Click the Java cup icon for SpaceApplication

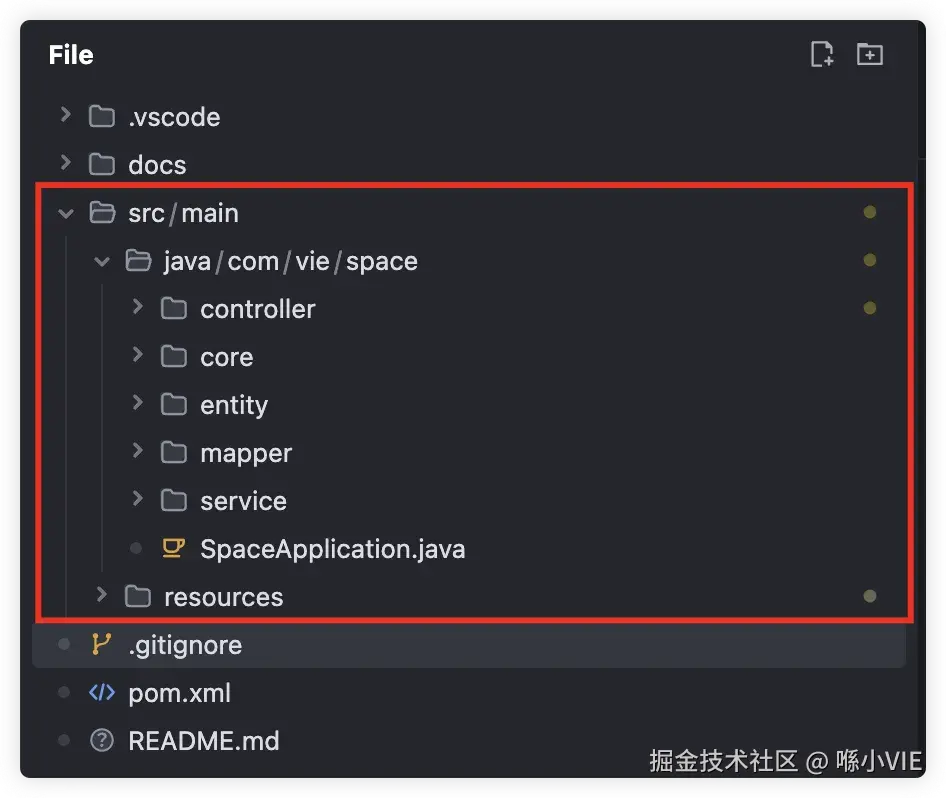pos(174,549)
